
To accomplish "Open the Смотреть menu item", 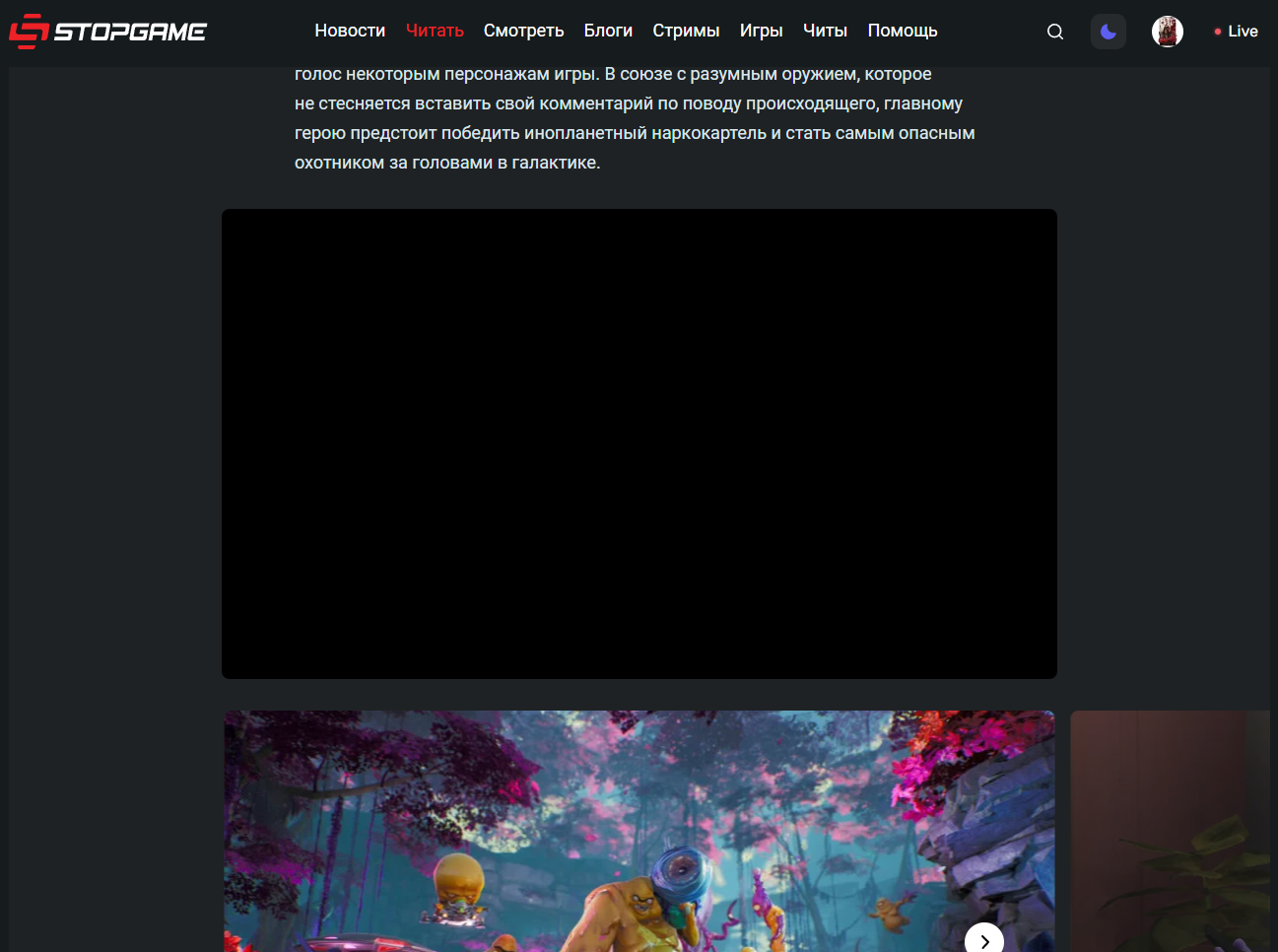I will 523,31.
